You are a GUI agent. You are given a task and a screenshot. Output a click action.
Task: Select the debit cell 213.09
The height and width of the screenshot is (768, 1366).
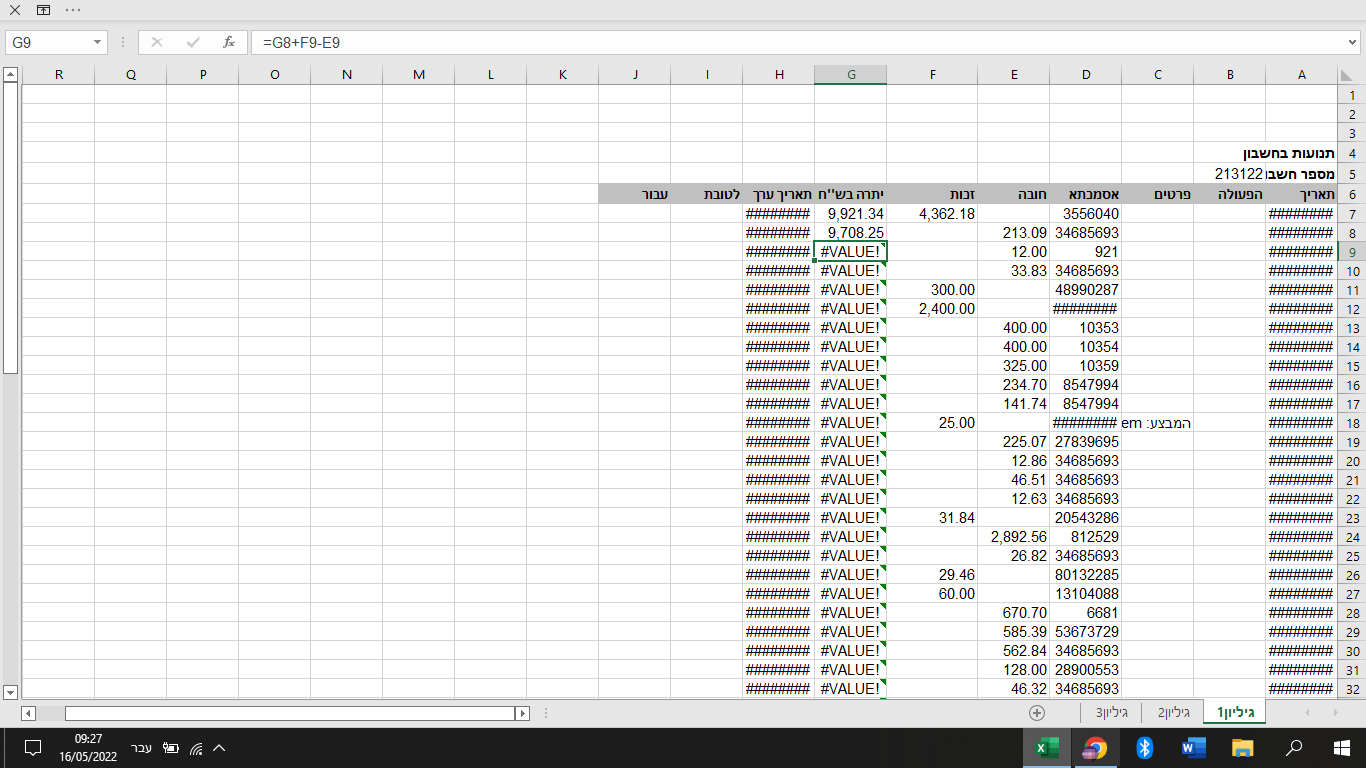click(1015, 233)
